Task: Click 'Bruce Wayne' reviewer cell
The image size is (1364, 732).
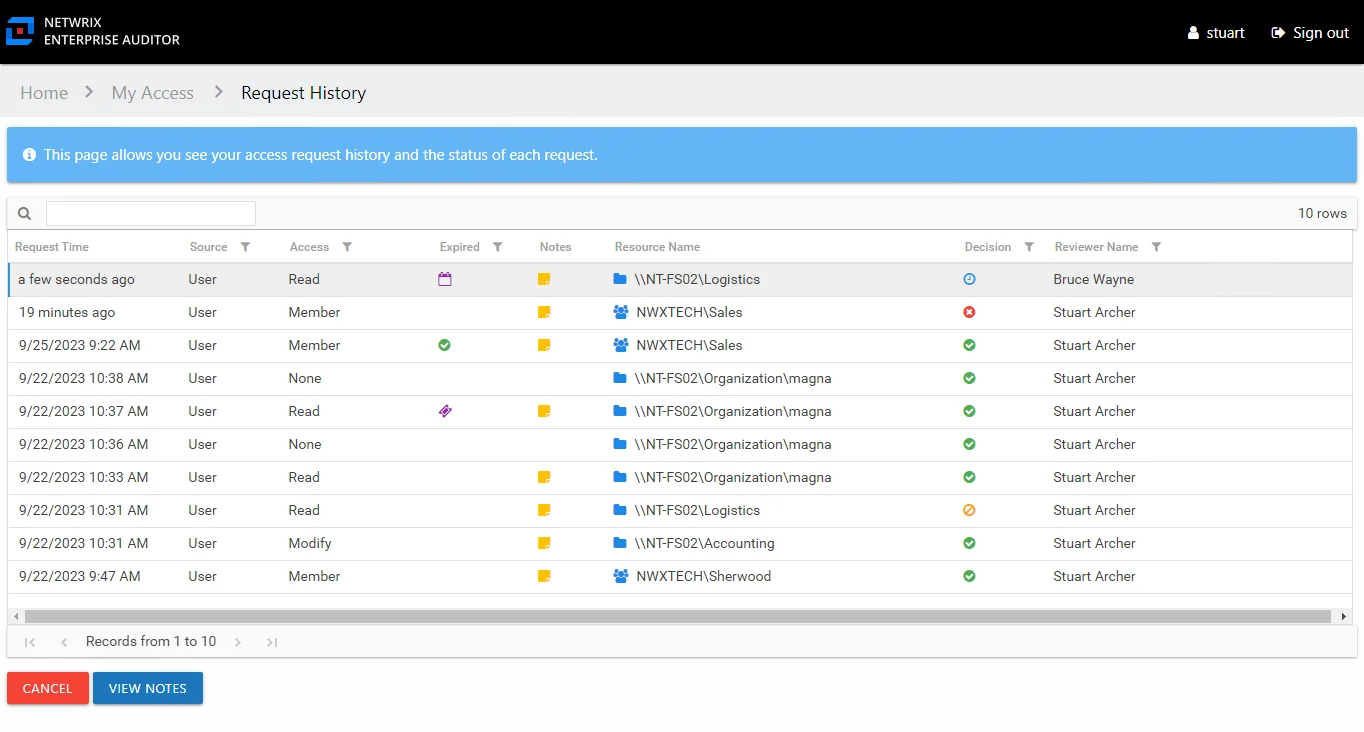Action: (1094, 280)
